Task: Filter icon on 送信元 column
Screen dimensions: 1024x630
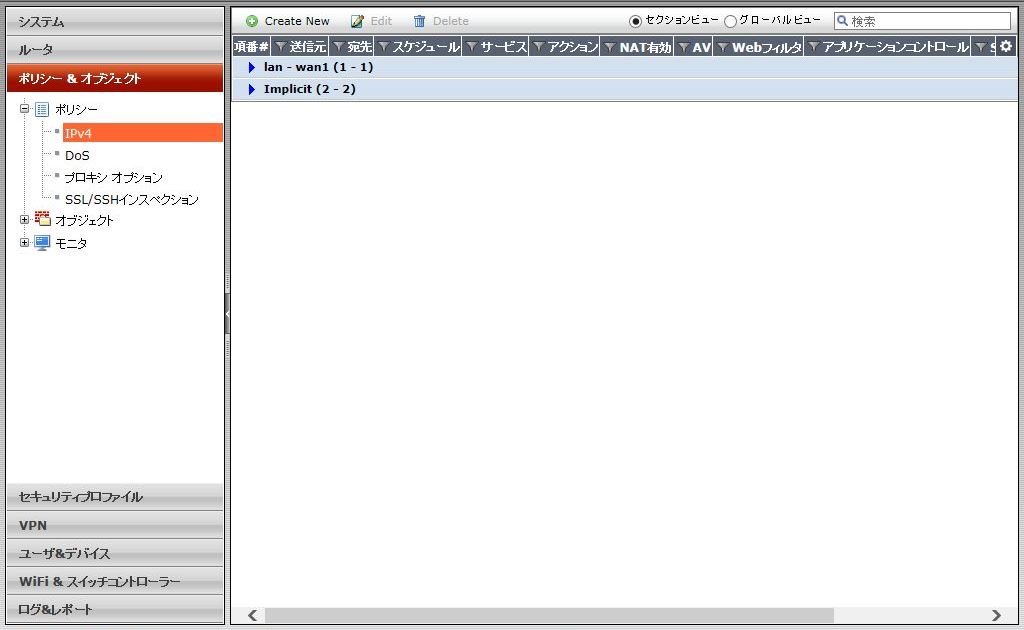Action: (281, 47)
